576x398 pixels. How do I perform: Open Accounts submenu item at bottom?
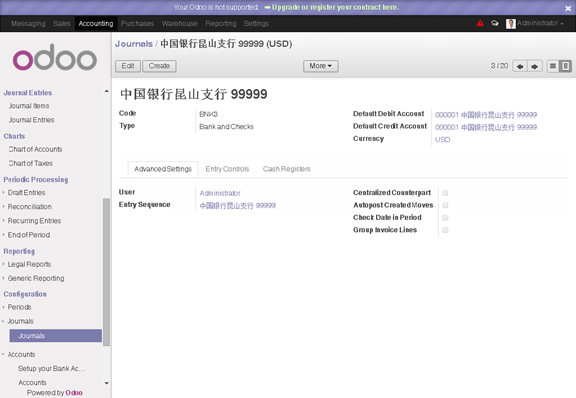point(32,383)
